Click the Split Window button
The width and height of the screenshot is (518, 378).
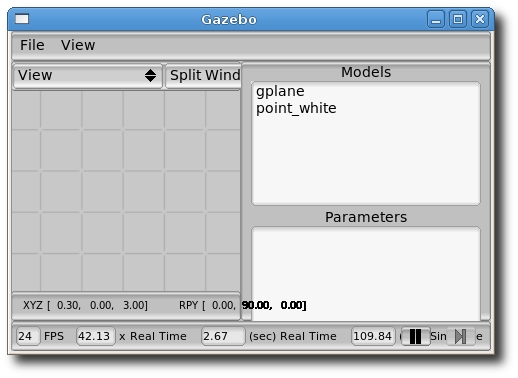(203, 76)
